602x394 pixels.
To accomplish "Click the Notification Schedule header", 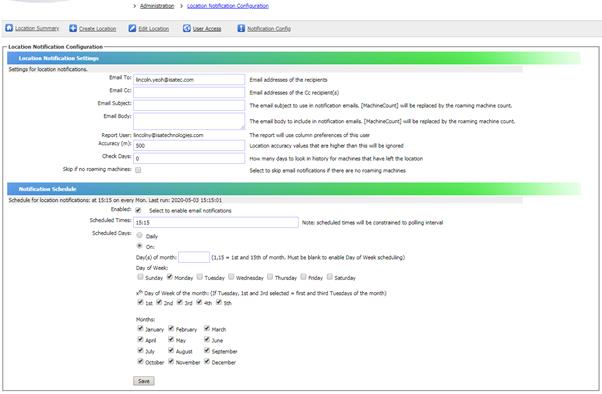I will [294, 189].
